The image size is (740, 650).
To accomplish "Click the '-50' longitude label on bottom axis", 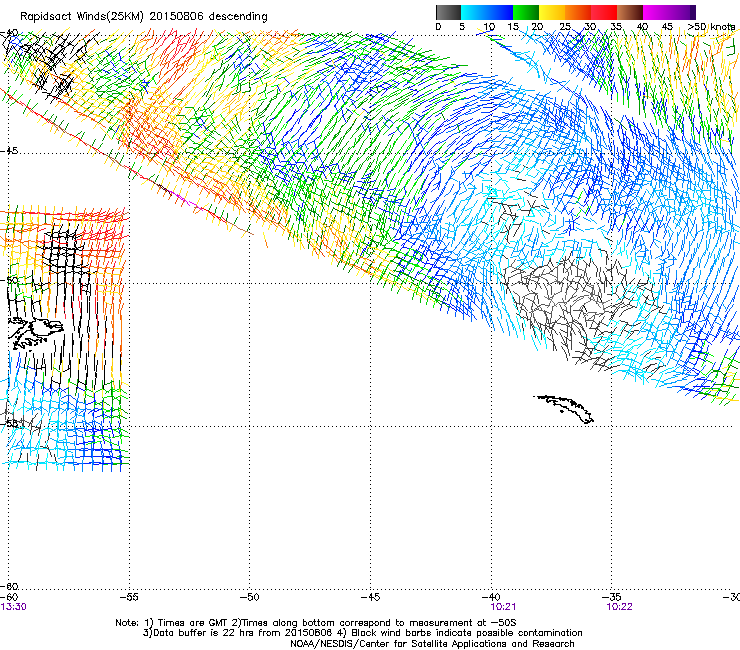I will (250, 597).
